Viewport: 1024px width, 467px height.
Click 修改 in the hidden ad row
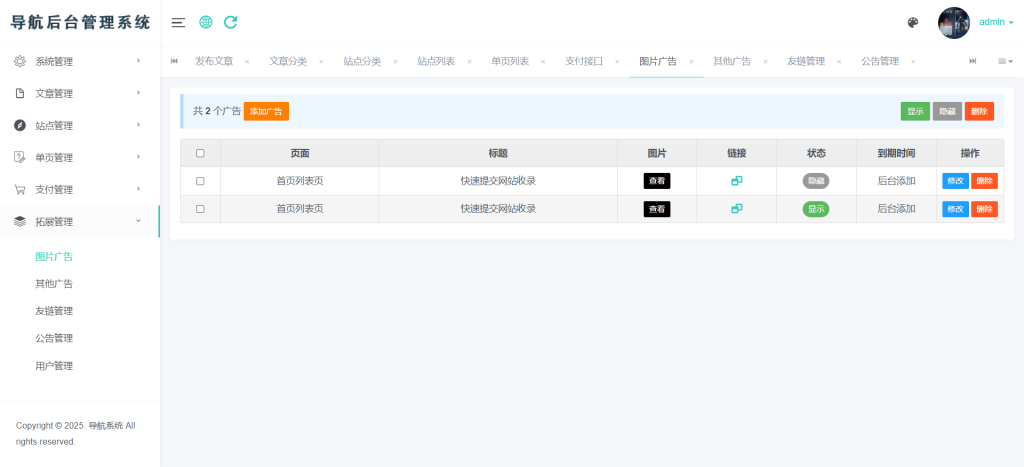click(x=955, y=181)
